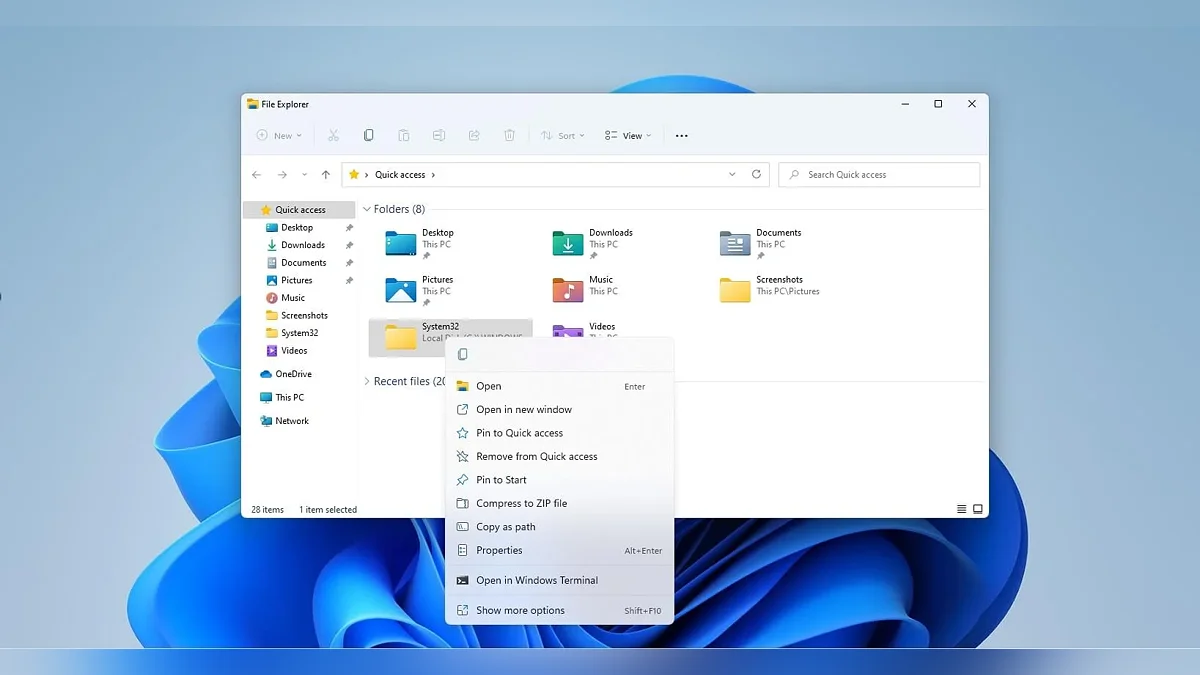Select Quick access in sidebar
This screenshot has height=675, width=1200.
(x=300, y=210)
